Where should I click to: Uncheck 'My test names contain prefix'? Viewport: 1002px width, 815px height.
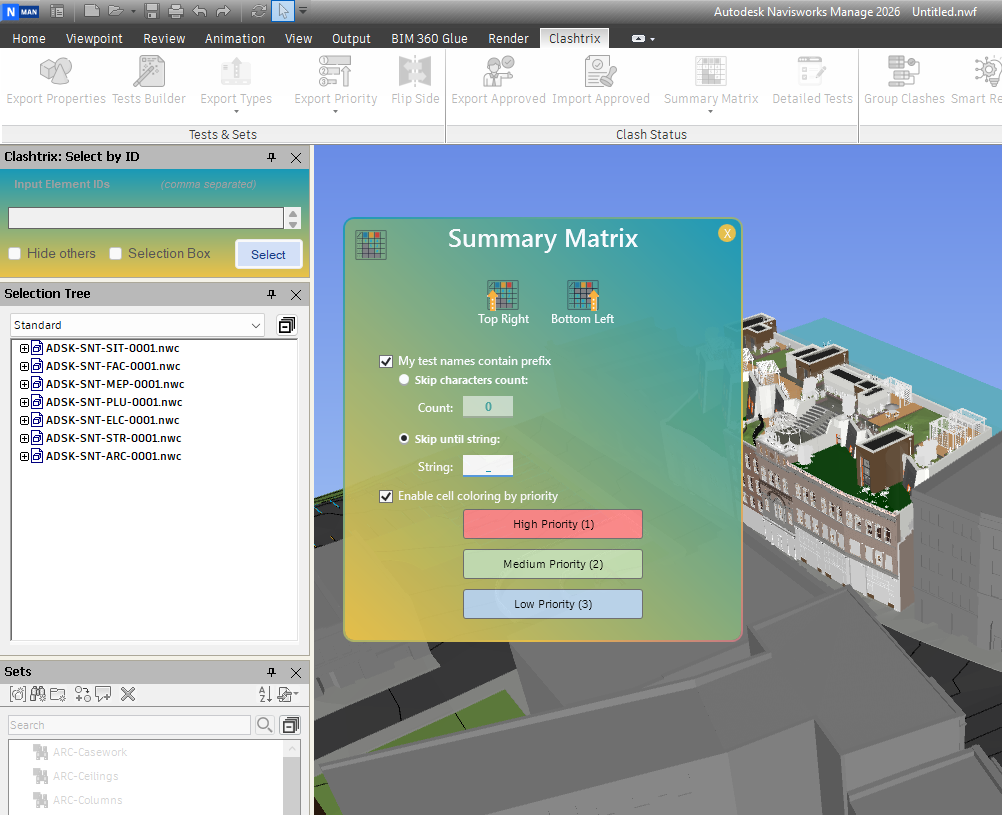pyautogui.click(x=386, y=361)
